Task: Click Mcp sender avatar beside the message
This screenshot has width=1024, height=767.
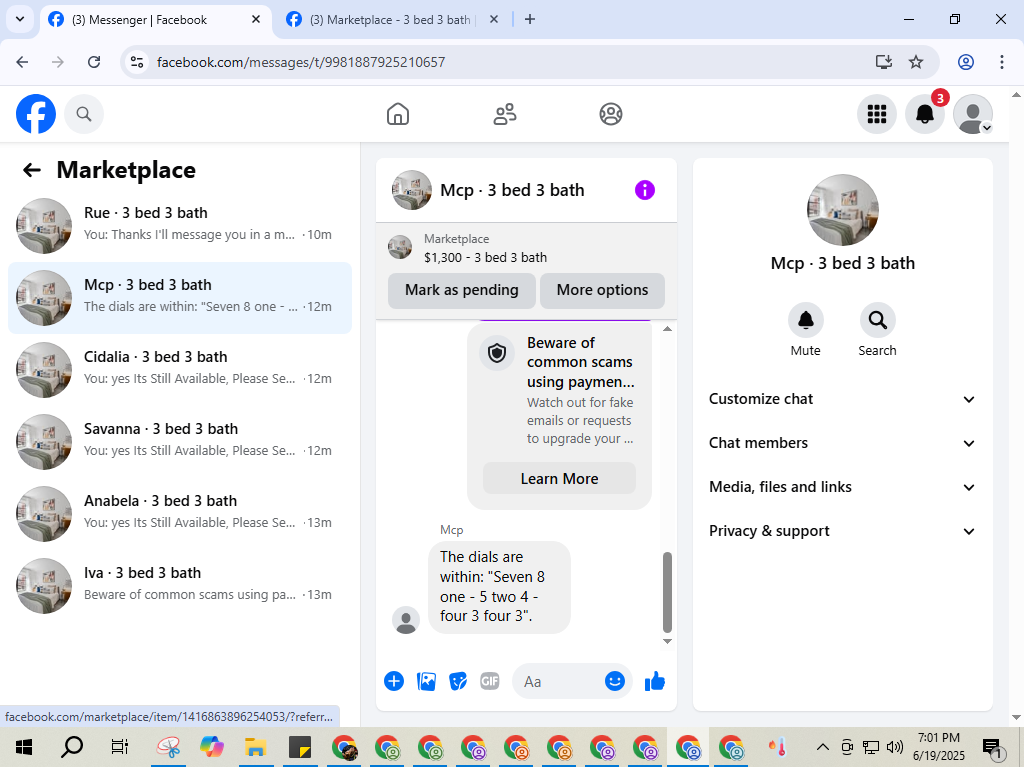Action: [406, 620]
